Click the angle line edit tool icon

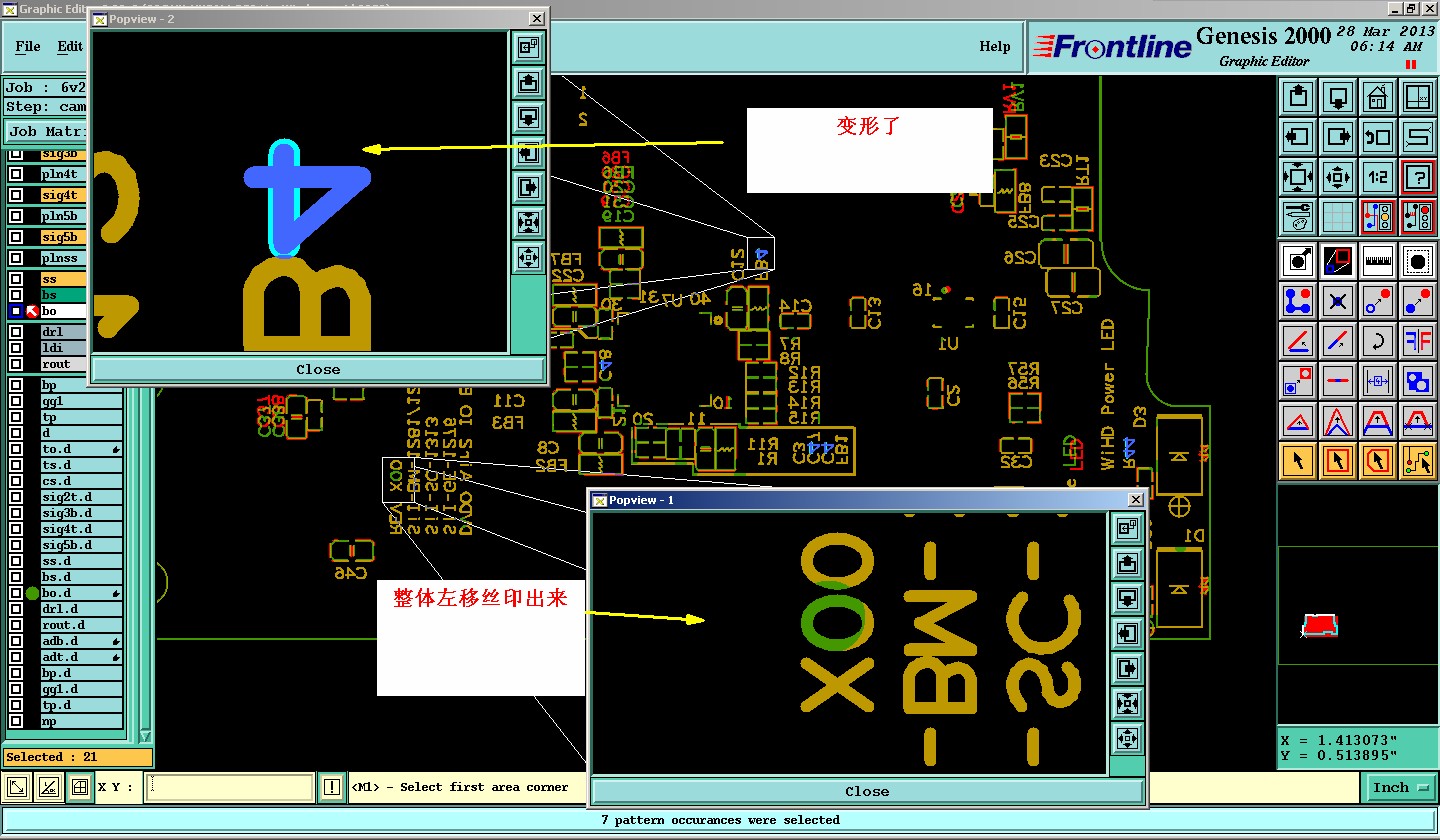click(x=1298, y=341)
